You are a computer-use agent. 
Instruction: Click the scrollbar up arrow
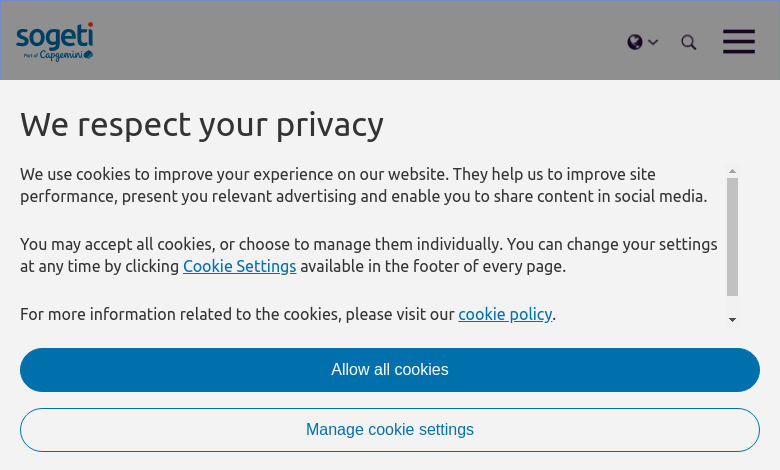pyautogui.click(x=733, y=172)
